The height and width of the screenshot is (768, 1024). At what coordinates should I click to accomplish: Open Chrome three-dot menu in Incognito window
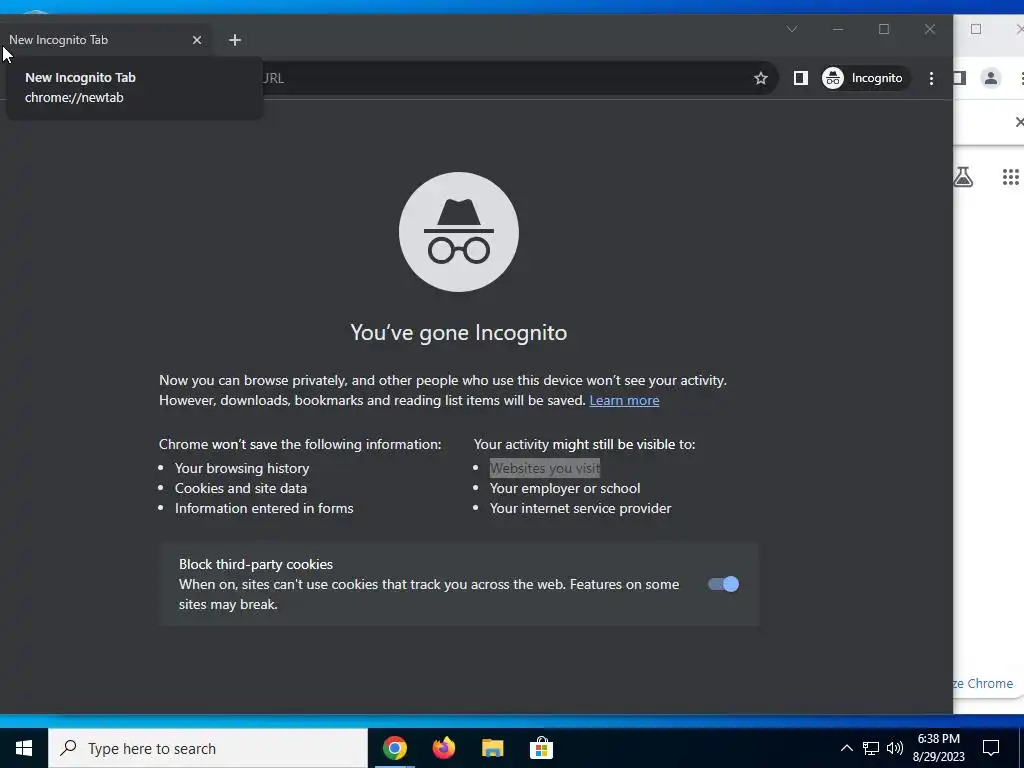coord(931,78)
